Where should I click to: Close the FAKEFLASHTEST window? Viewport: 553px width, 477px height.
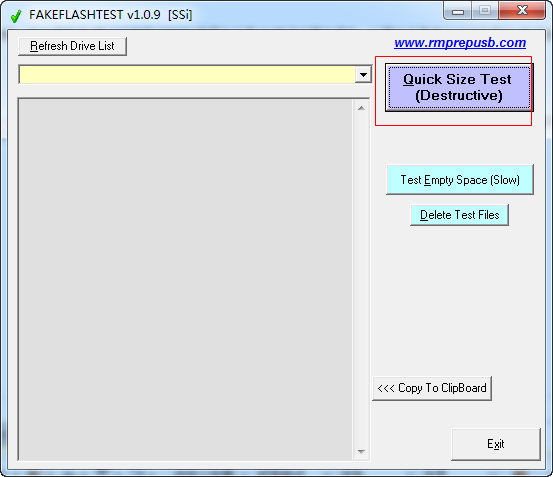pos(522,11)
